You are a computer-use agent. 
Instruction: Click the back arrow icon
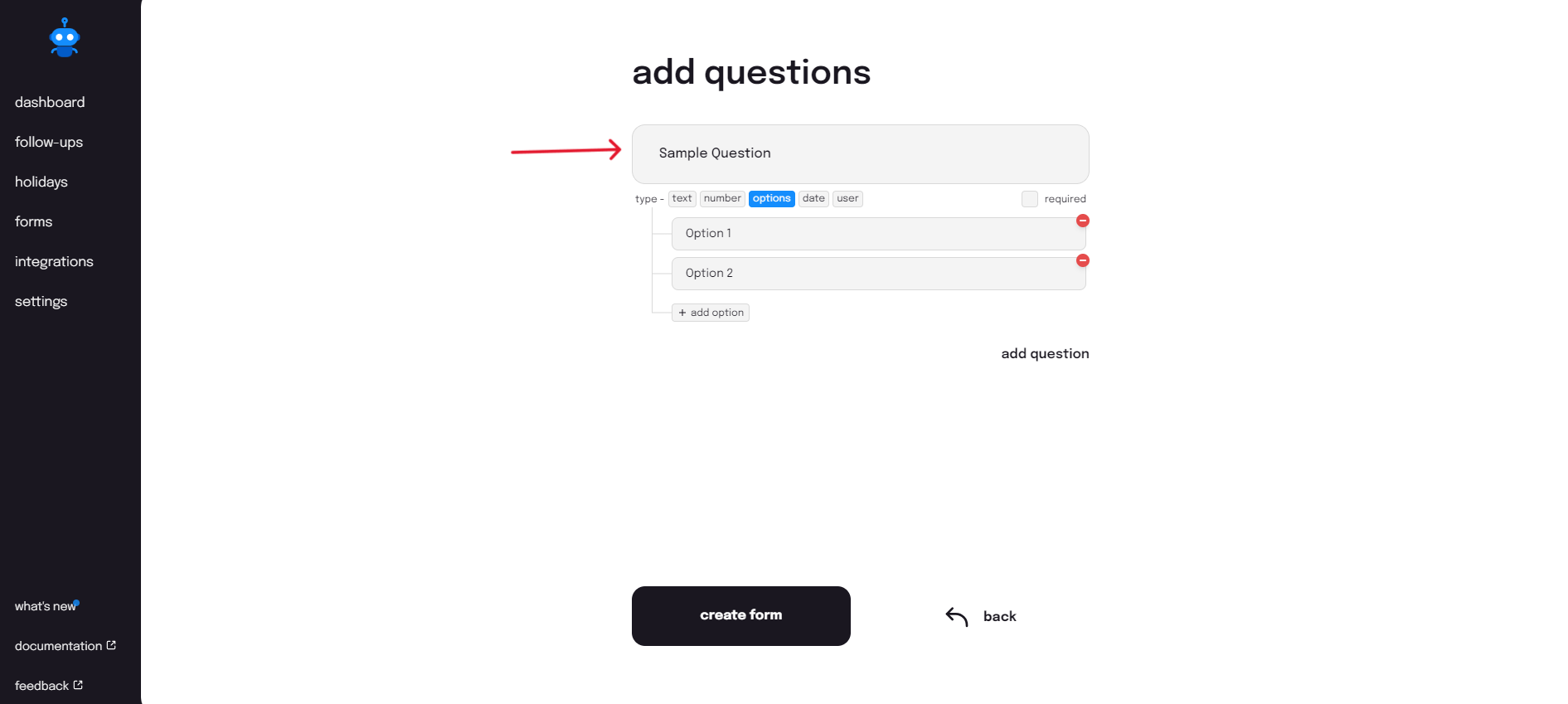[957, 616]
